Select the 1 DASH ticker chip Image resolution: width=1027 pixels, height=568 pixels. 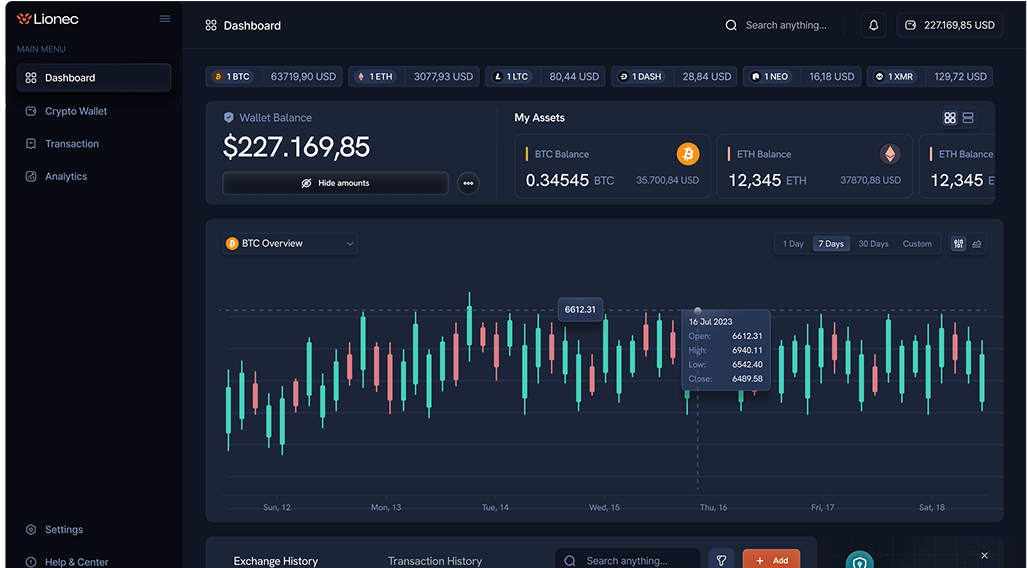point(675,77)
